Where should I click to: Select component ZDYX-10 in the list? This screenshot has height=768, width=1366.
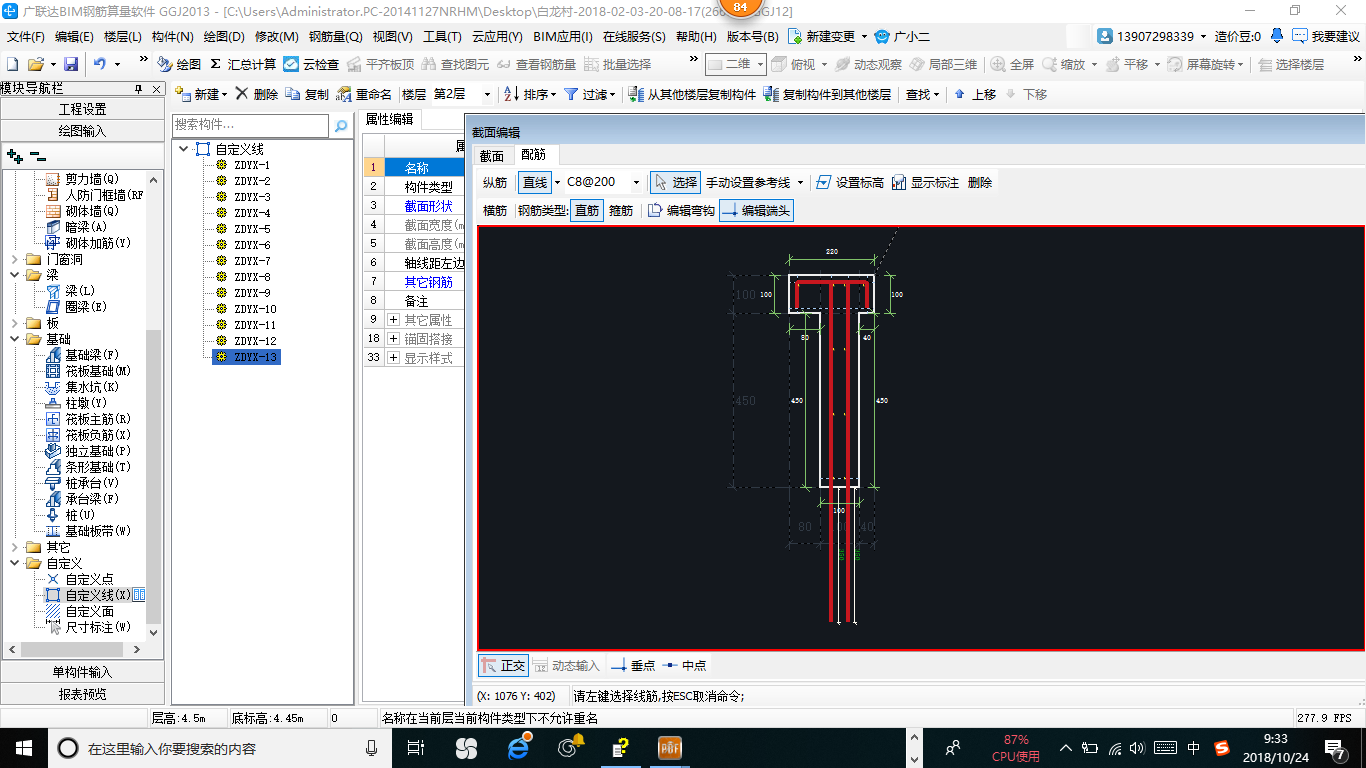tap(255, 309)
